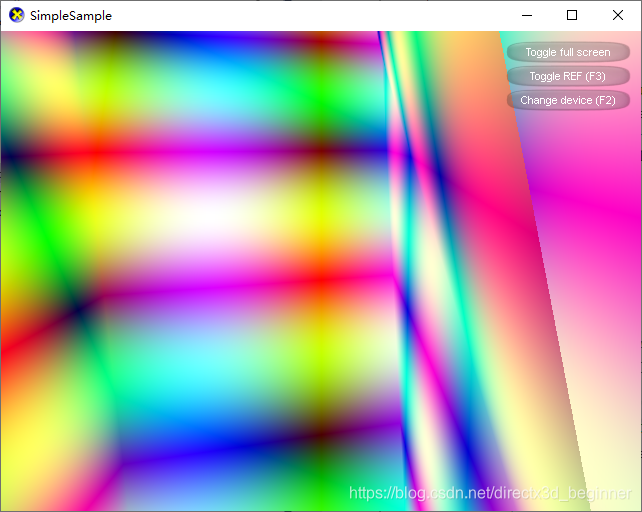The height and width of the screenshot is (512, 642).
Task: Close the SimpleSample window
Action: click(x=618, y=16)
